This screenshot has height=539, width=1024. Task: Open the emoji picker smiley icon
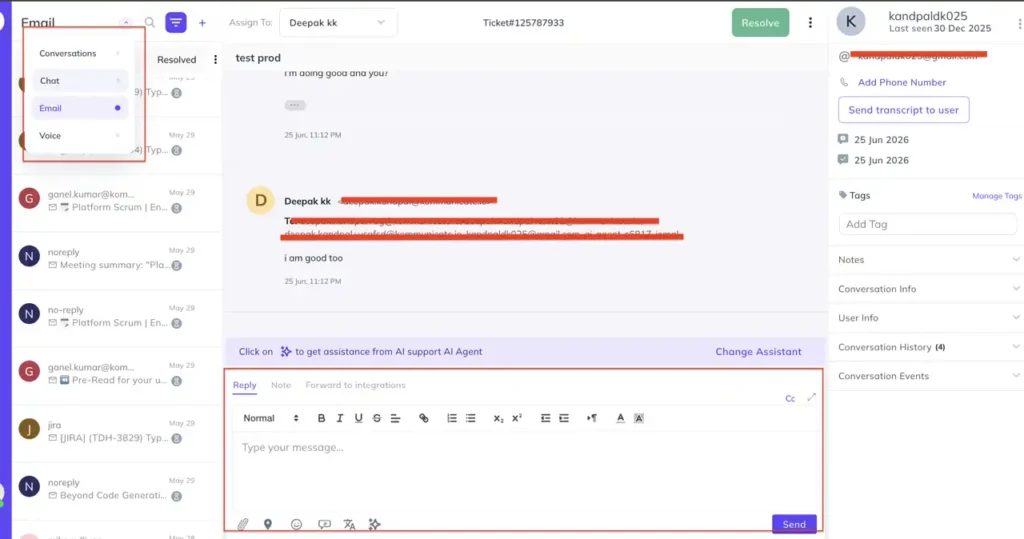tap(296, 524)
